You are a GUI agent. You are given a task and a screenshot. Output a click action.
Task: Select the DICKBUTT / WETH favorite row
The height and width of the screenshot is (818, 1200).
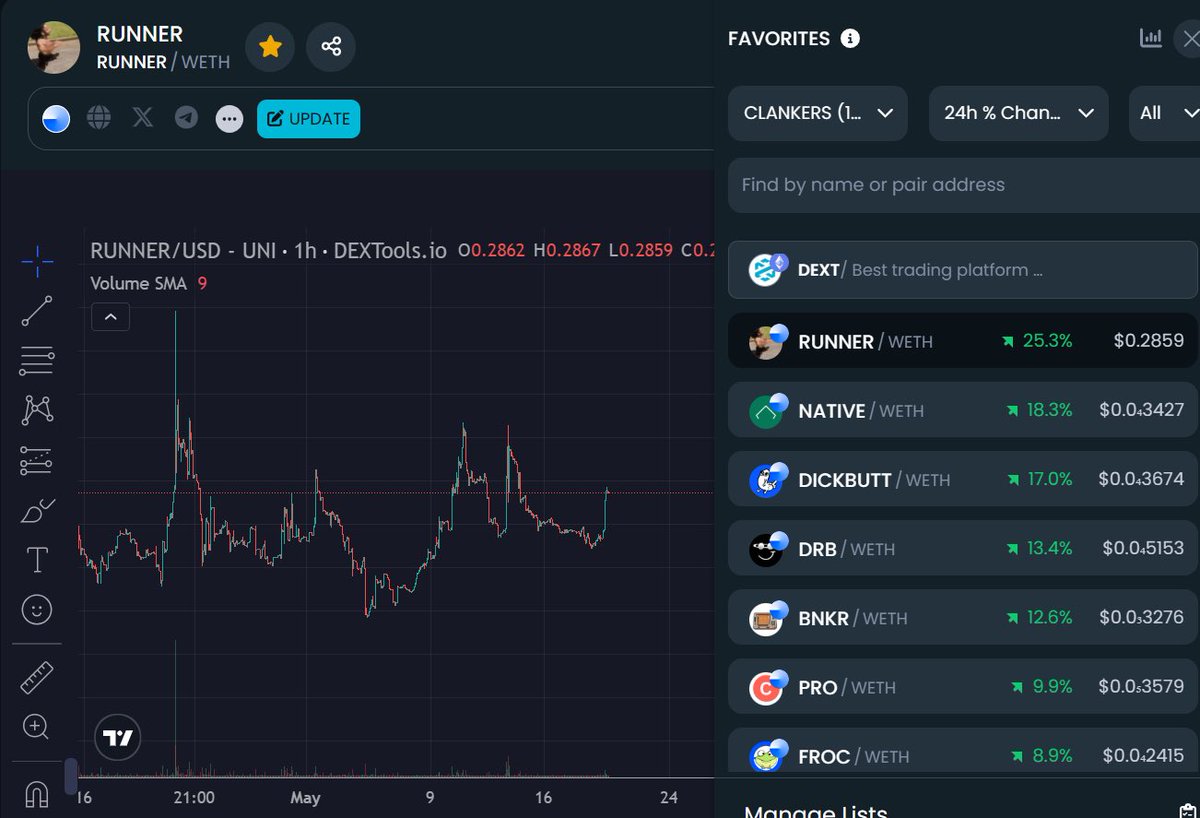tap(963, 479)
